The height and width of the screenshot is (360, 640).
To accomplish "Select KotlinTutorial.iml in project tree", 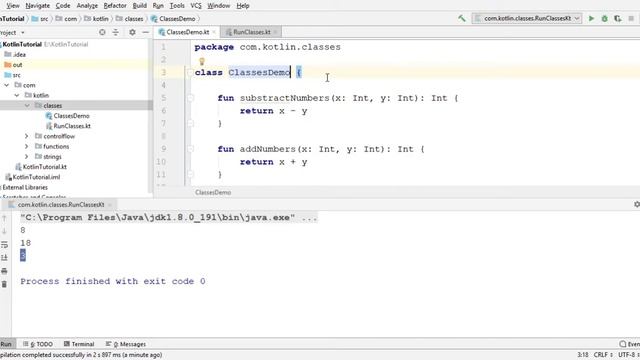I will tap(33, 177).
